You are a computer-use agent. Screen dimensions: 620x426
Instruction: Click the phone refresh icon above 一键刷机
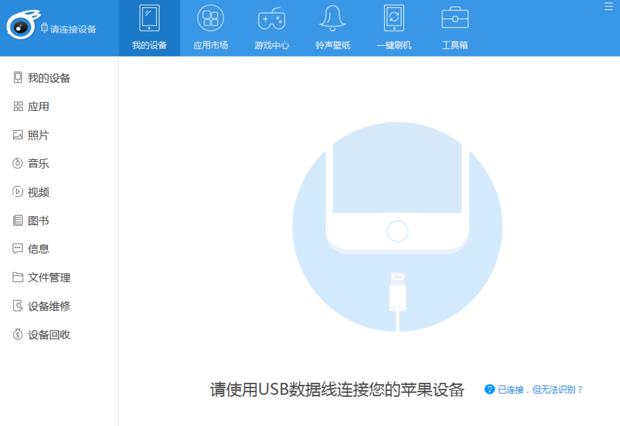394,18
